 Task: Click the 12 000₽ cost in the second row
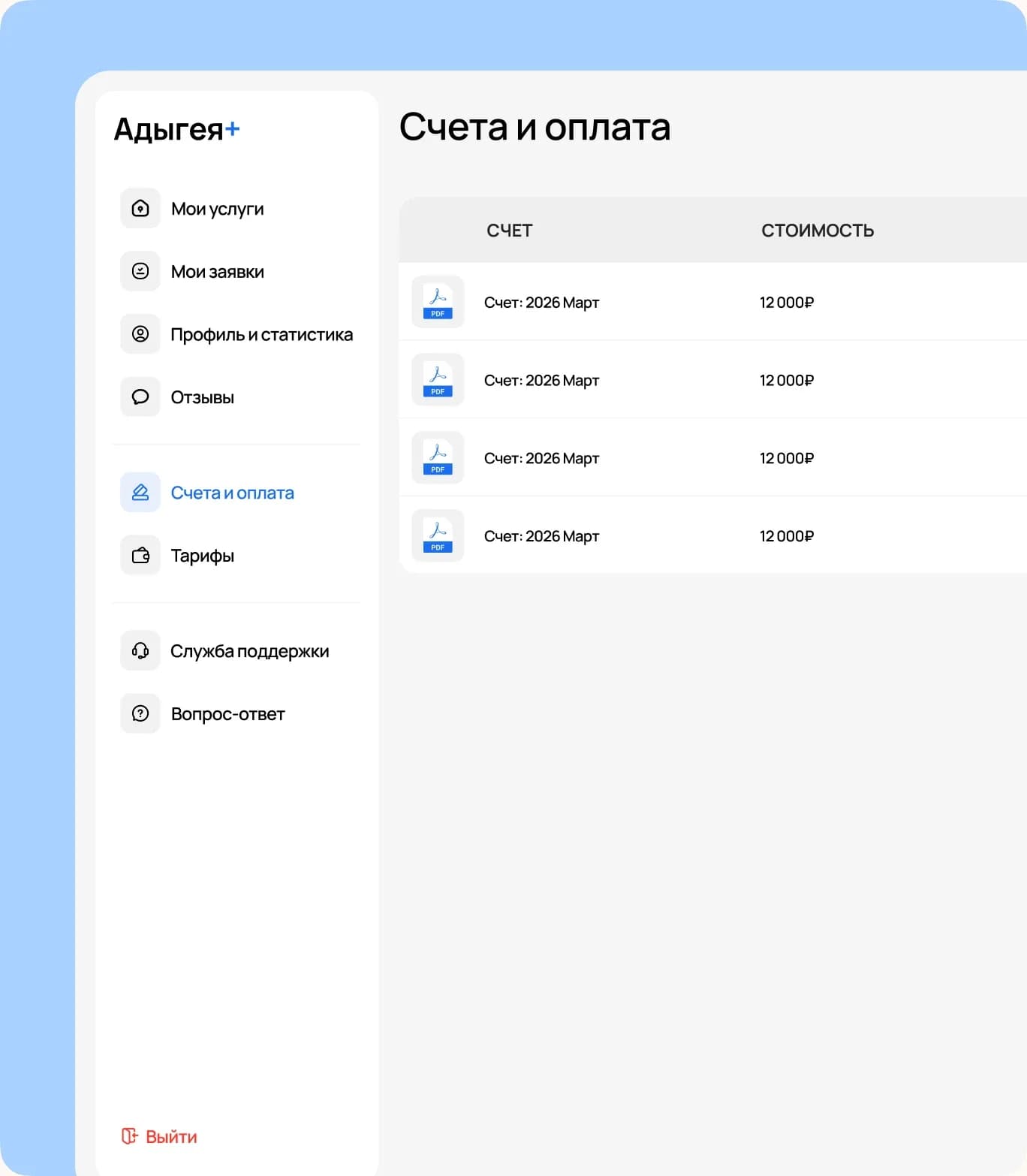pyautogui.click(x=787, y=381)
